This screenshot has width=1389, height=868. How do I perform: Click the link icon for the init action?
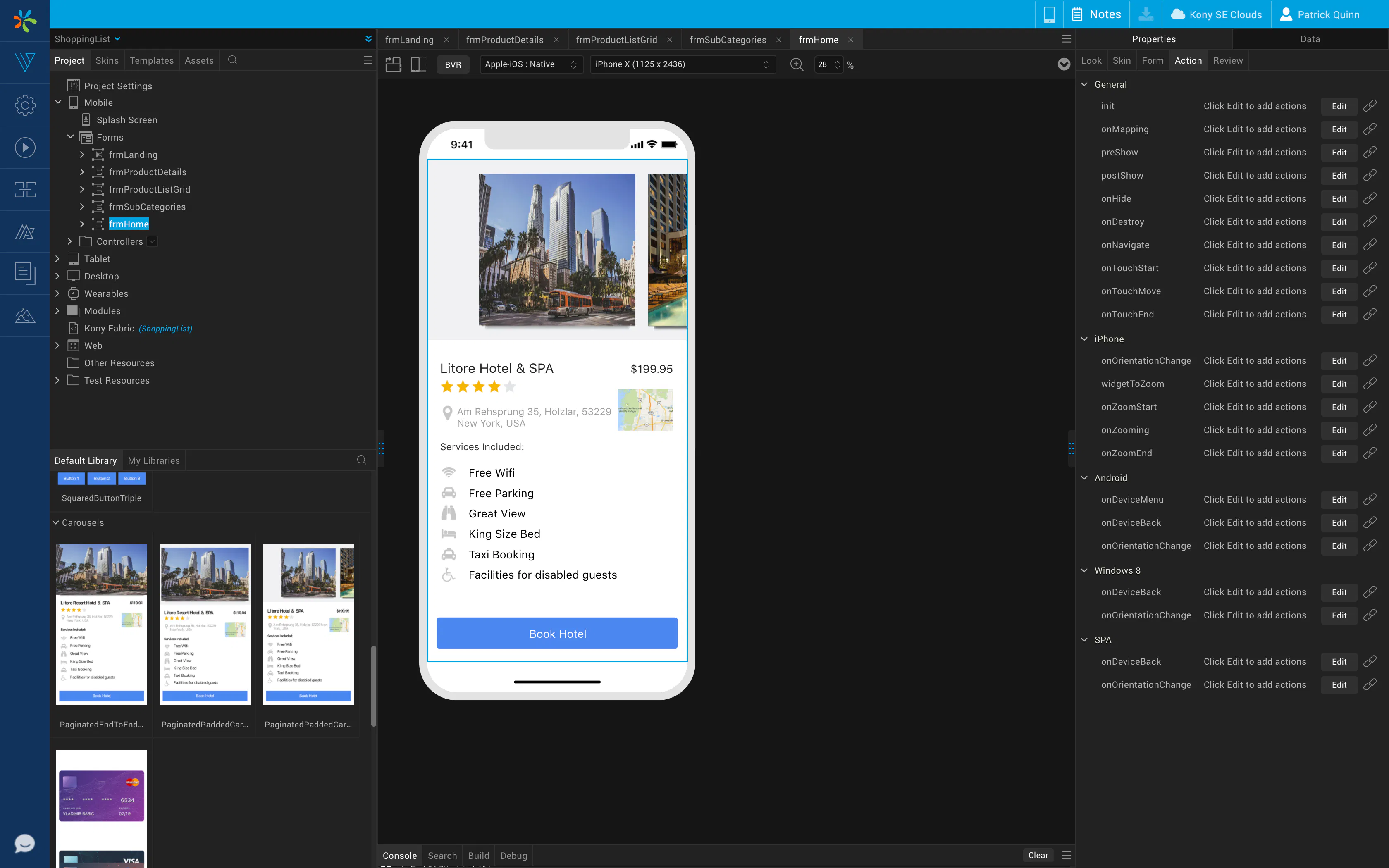pyautogui.click(x=1370, y=106)
